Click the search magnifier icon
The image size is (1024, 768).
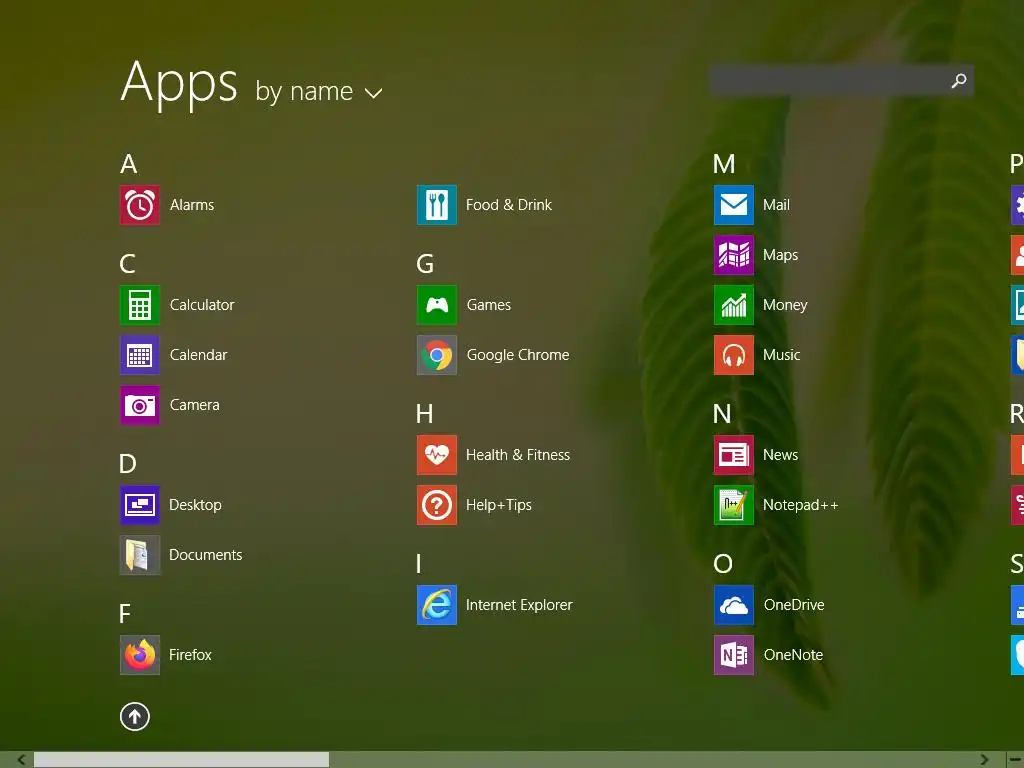[x=959, y=81]
